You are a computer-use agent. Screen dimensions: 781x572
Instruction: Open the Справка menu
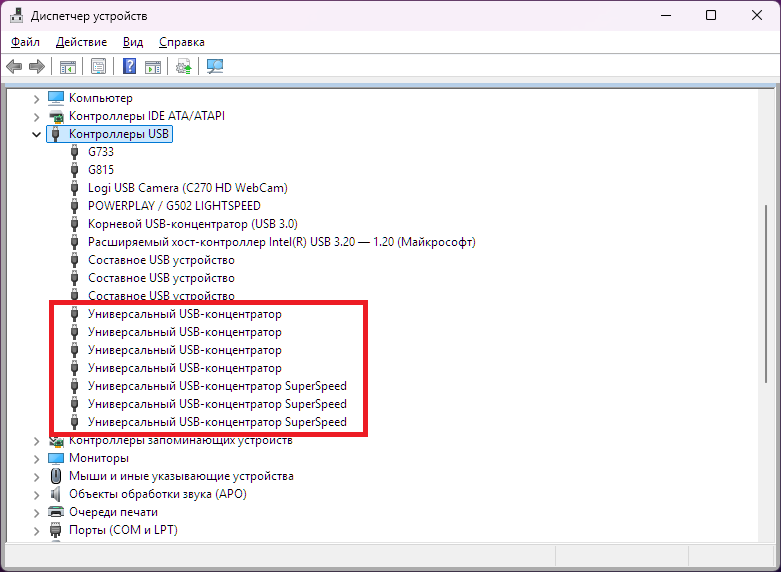pos(181,42)
